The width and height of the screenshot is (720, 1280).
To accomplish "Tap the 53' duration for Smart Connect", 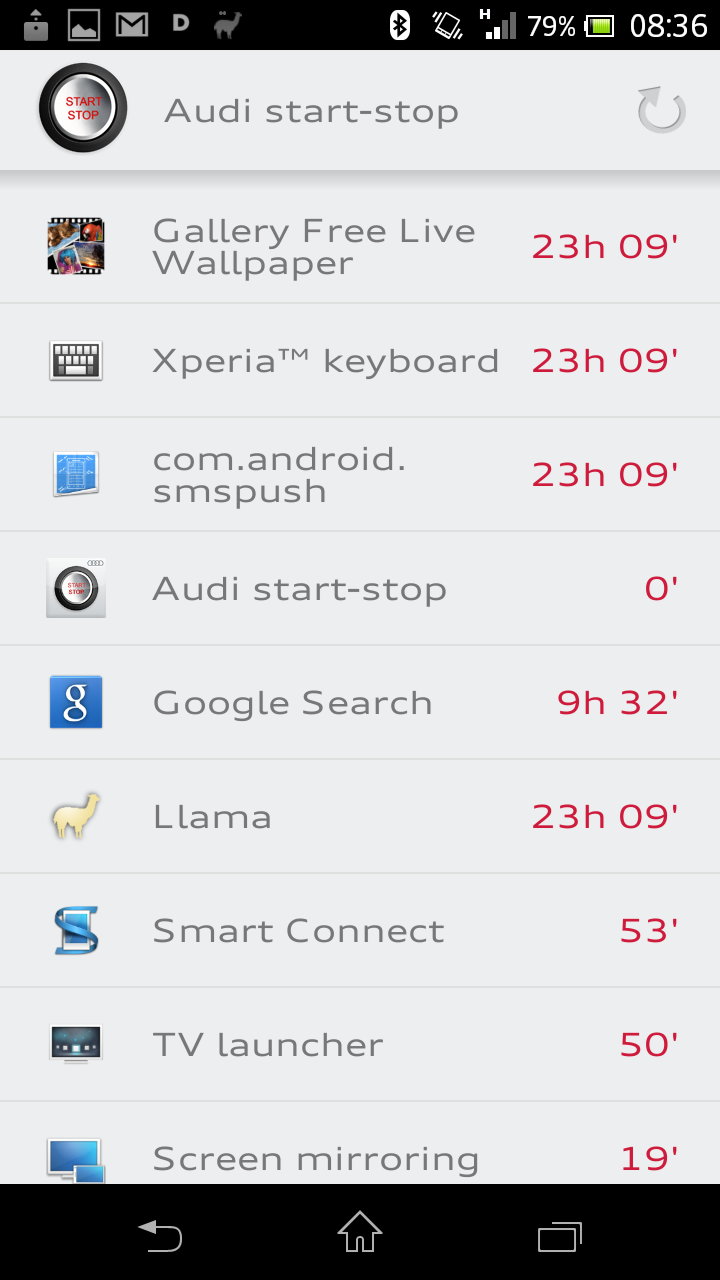I will (649, 931).
